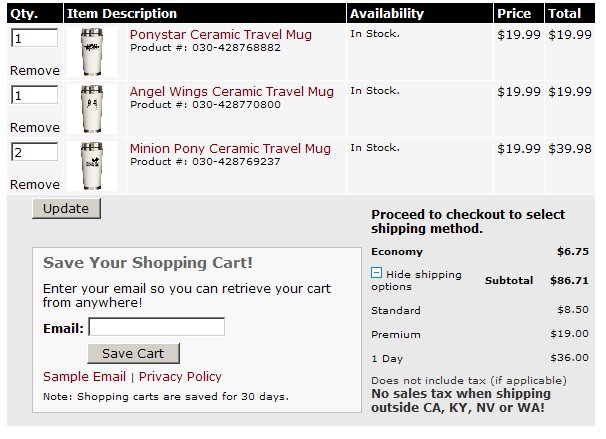Image resolution: width=606 pixels, height=439 pixels.
Task: Focus the Email input field
Action: click(x=157, y=327)
